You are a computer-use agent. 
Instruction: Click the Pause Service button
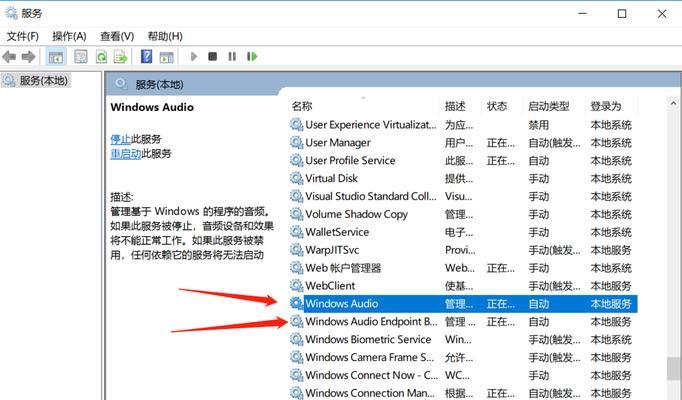click(232, 57)
